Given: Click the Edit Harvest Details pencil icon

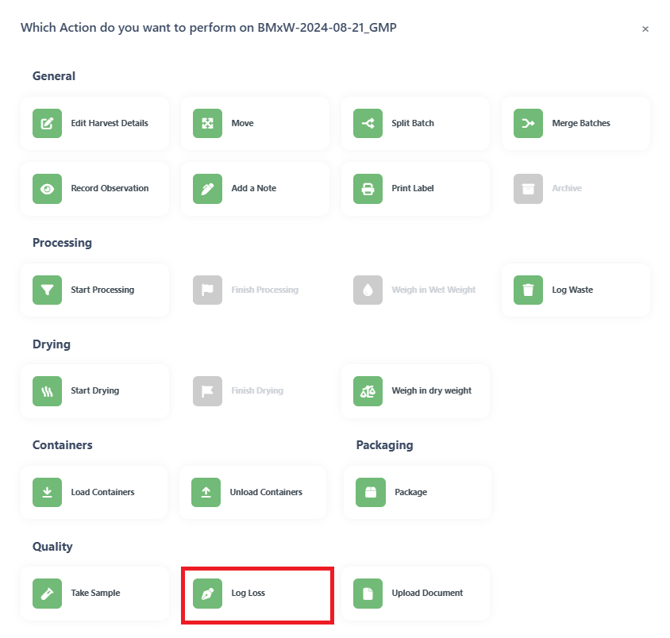Looking at the screenshot, I should point(47,123).
